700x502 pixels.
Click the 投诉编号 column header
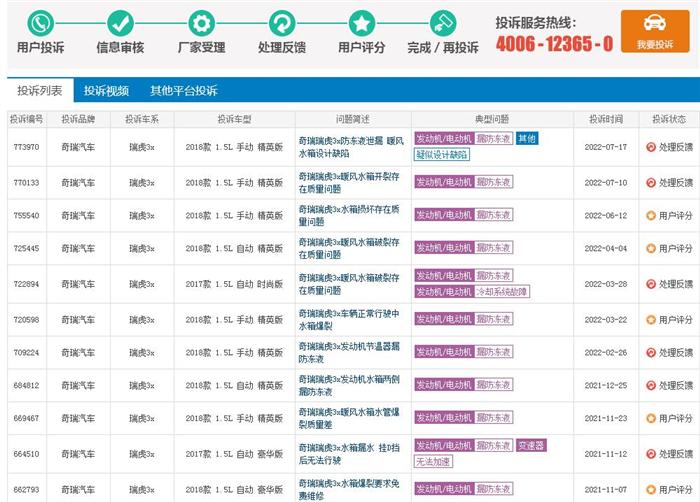[26, 119]
